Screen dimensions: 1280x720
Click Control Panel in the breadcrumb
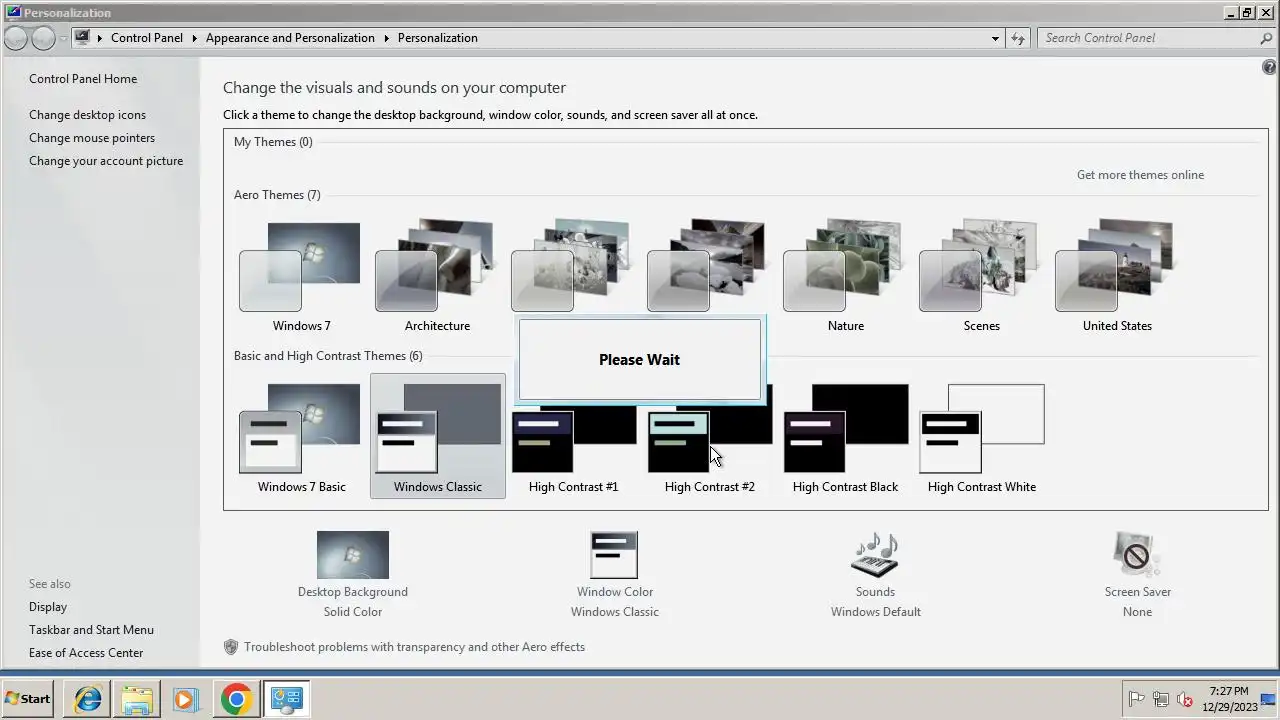[x=147, y=38]
